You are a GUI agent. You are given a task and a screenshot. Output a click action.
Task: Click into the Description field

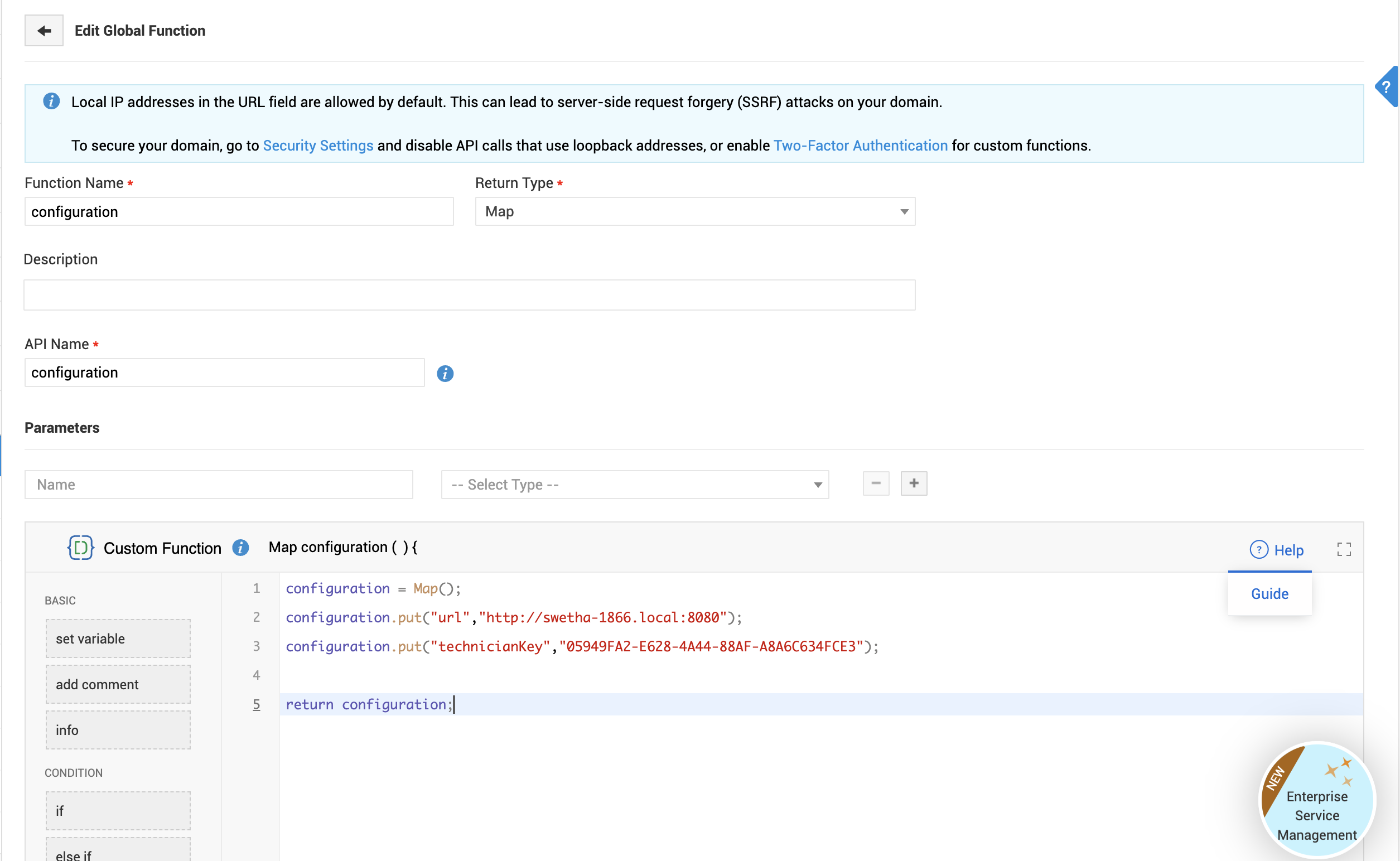(469, 295)
